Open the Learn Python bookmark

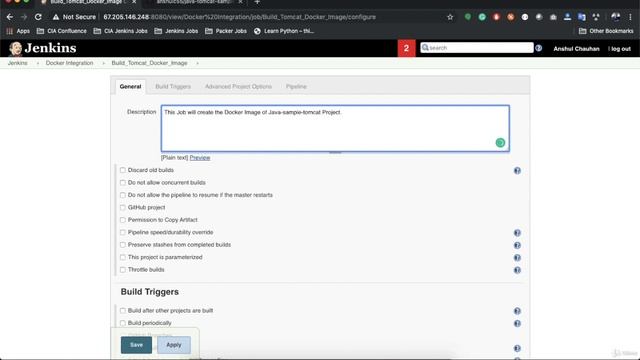point(284,31)
